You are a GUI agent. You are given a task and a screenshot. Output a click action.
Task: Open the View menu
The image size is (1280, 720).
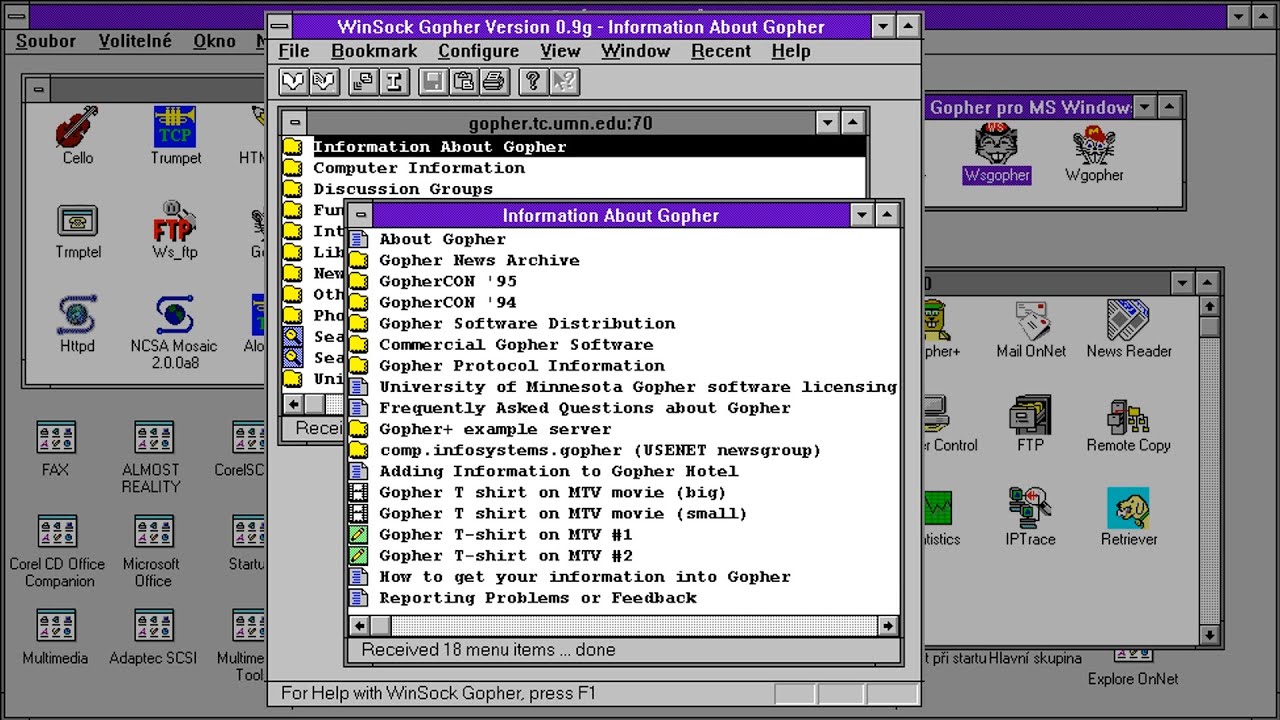coord(560,51)
